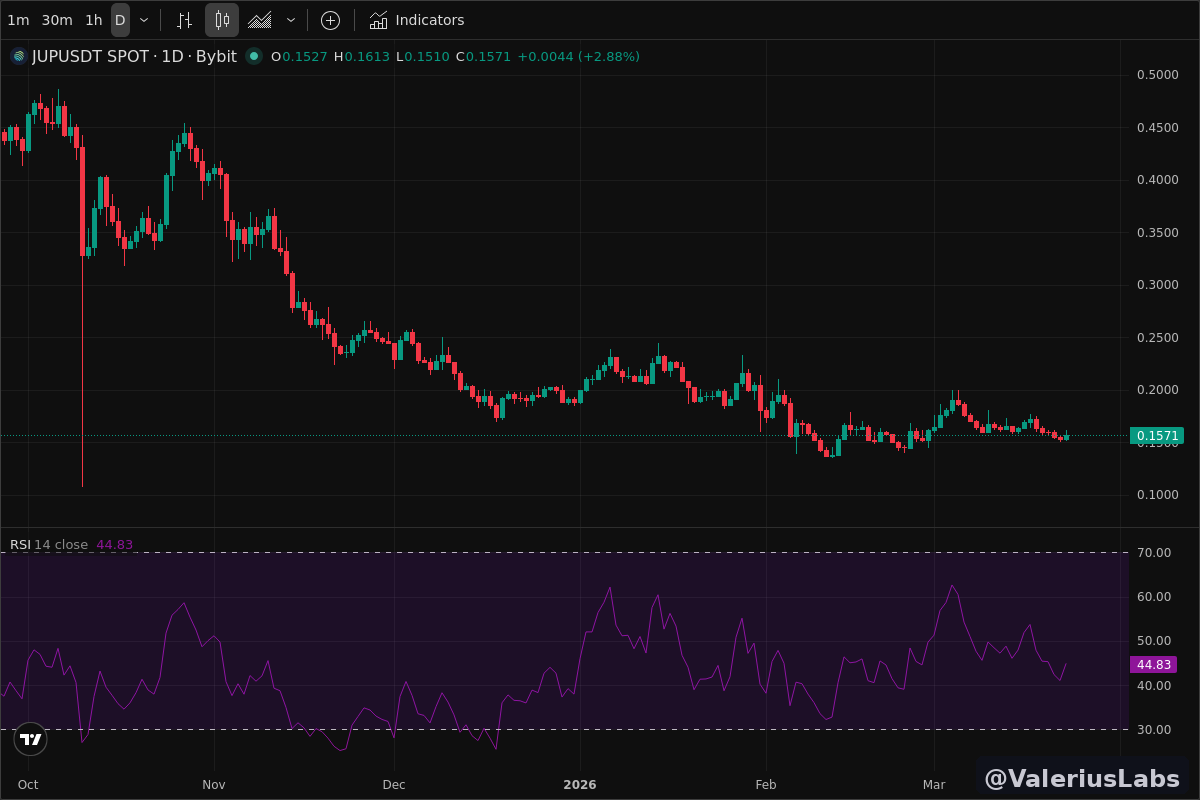Click the 0.3000 price scale label

(1157, 285)
